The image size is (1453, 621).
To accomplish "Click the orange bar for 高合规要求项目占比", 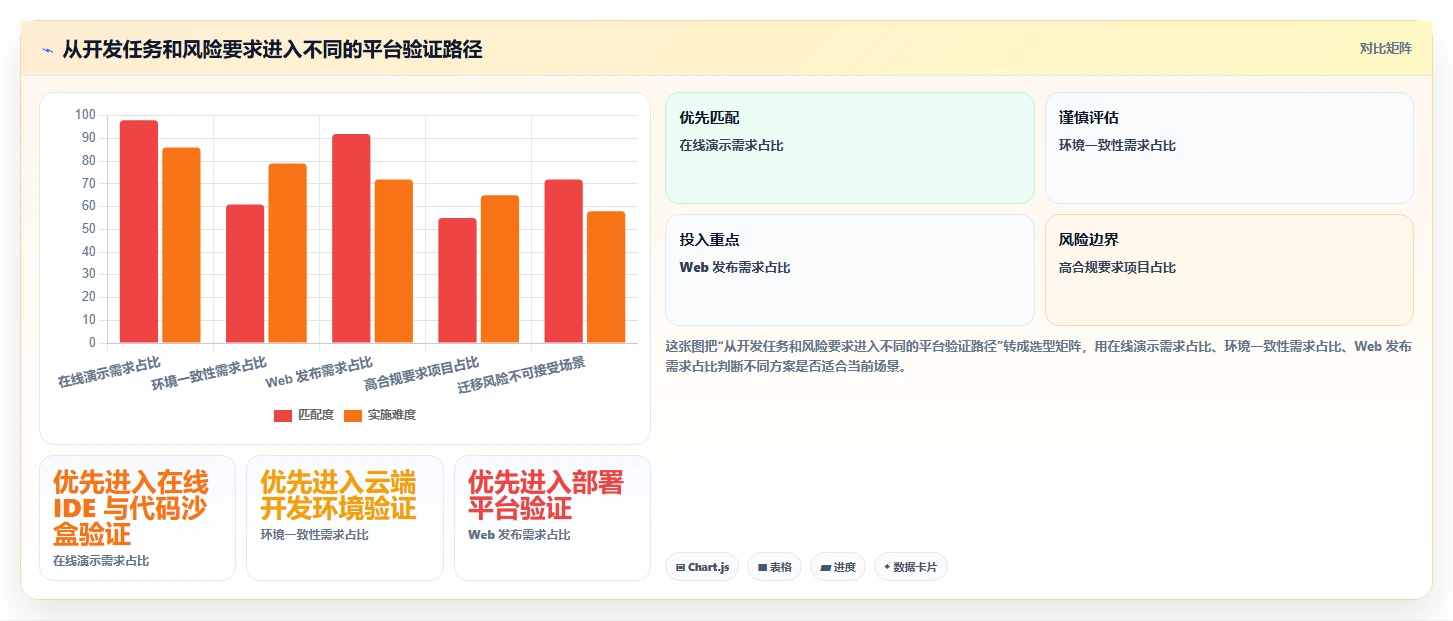I will (x=499, y=269).
